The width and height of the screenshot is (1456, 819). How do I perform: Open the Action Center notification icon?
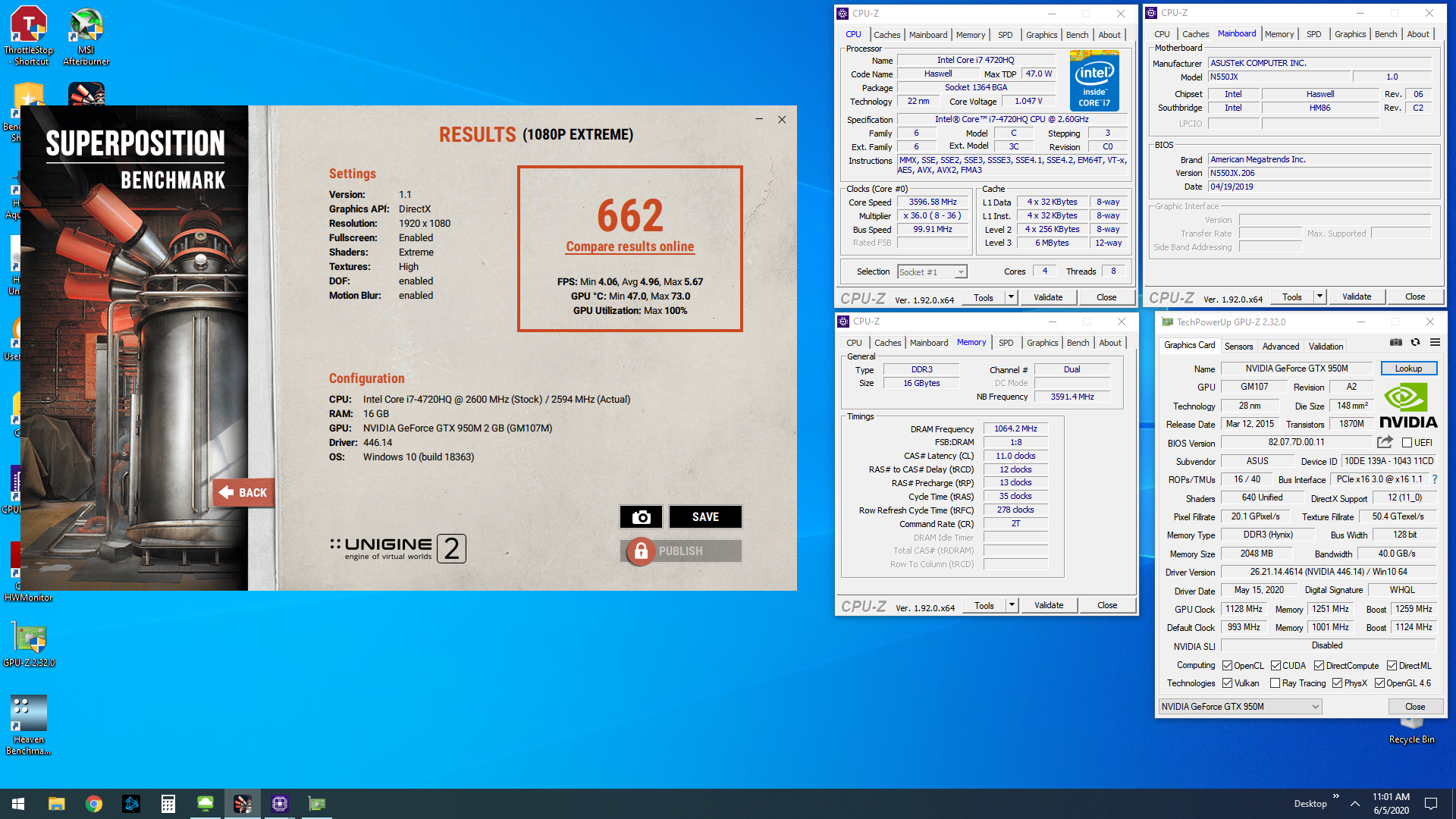pyautogui.click(x=1431, y=804)
